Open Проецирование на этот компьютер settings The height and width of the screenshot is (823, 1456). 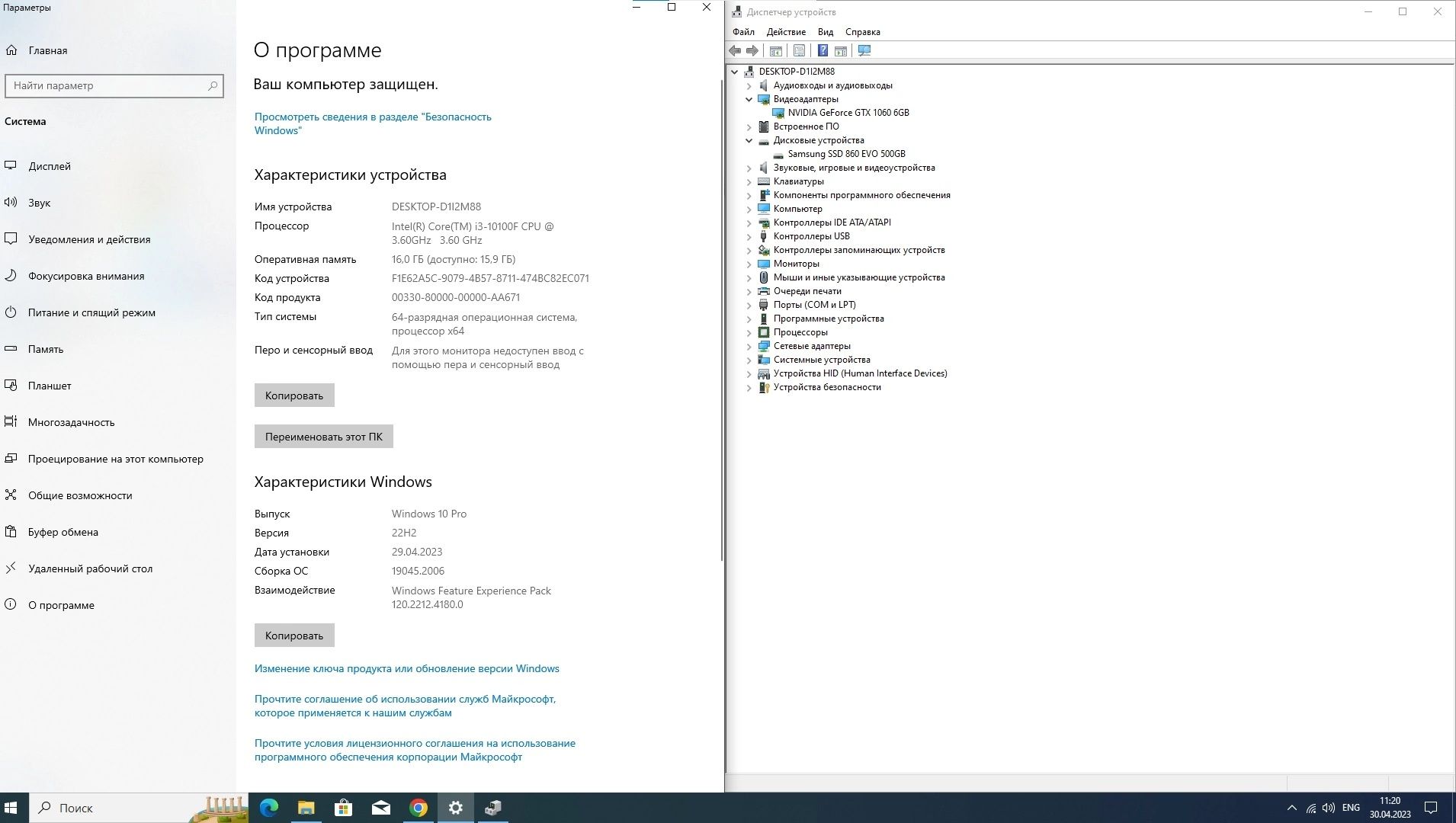click(116, 459)
